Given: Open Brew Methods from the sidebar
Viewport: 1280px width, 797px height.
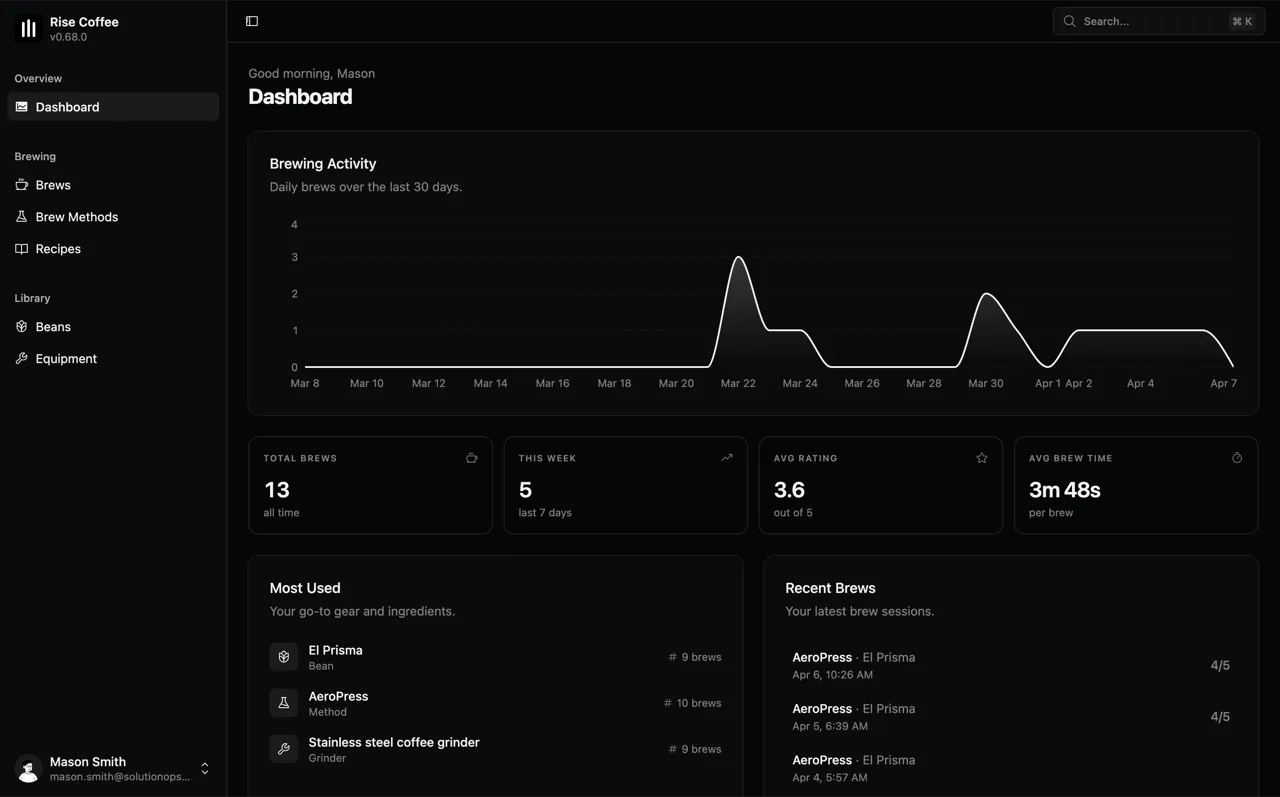Looking at the screenshot, I should pos(76,217).
